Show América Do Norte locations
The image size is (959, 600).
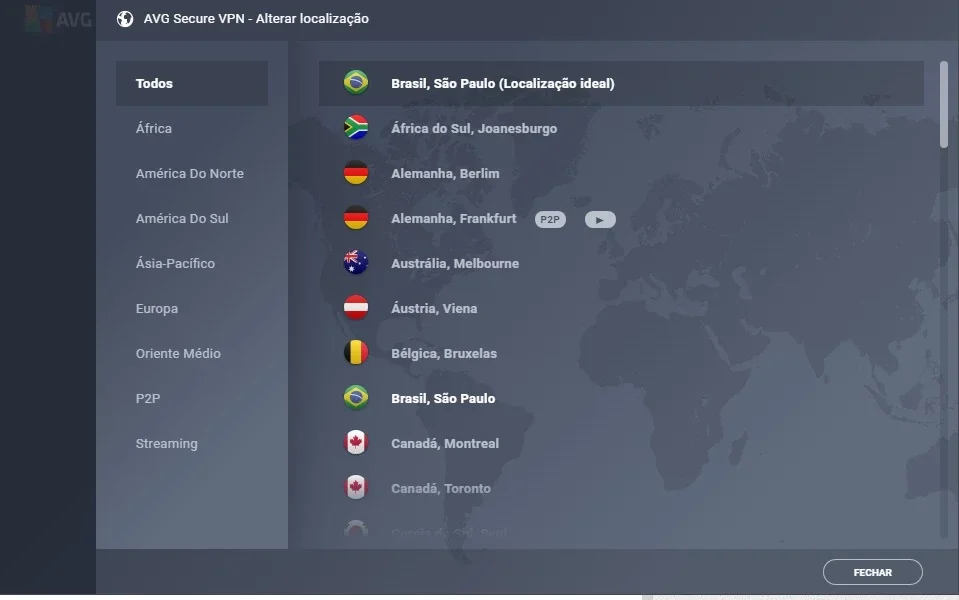click(x=192, y=174)
